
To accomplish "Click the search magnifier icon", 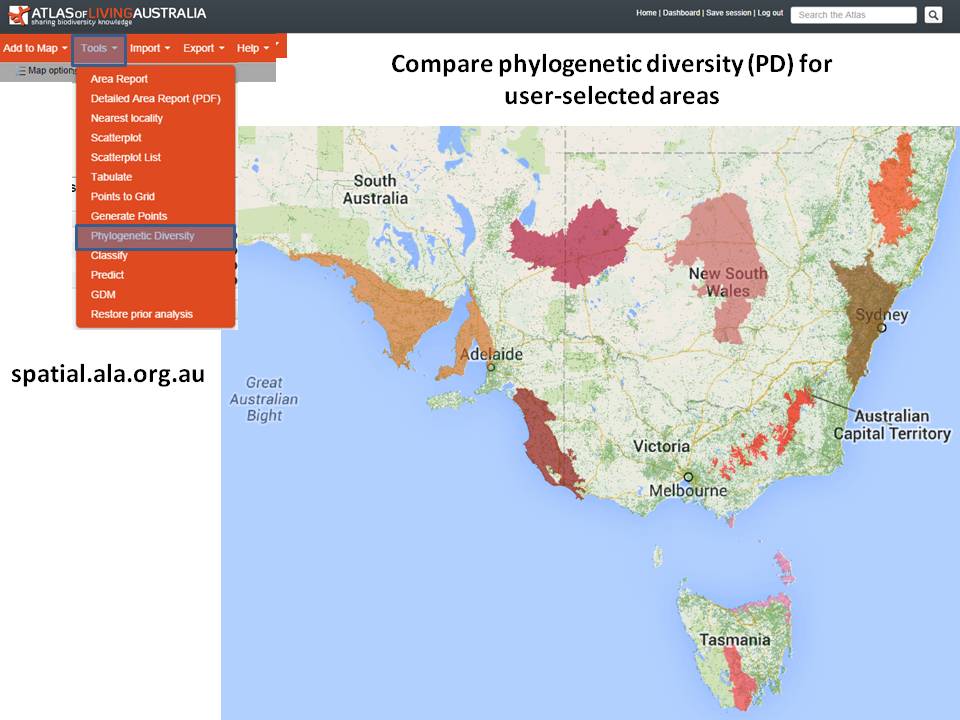I will pyautogui.click(x=933, y=15).
